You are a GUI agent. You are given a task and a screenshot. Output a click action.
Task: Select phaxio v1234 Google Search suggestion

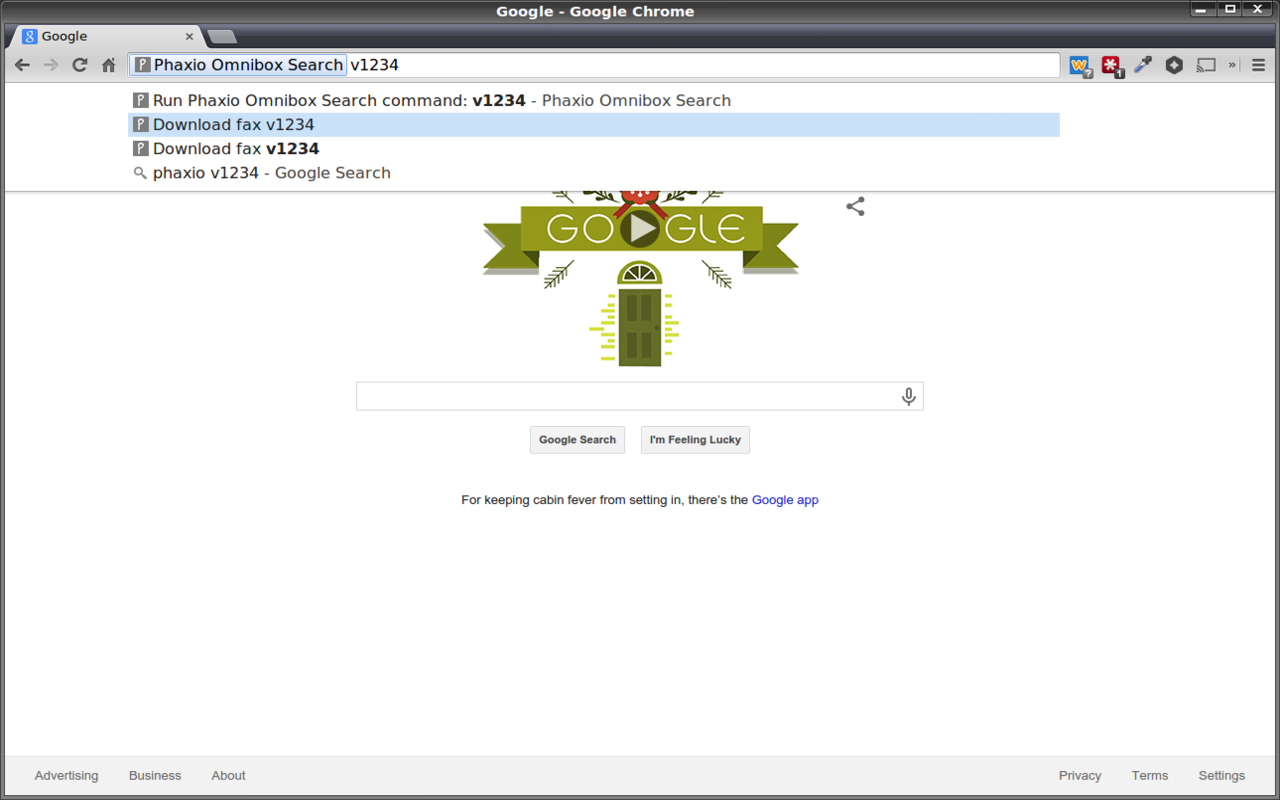tap(594, 172)
